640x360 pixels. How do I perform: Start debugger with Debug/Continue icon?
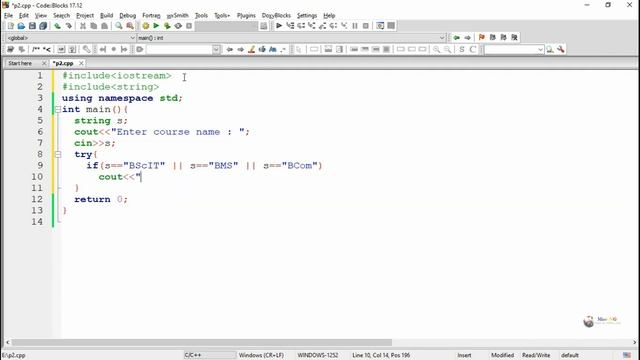[x=279, y=26]
